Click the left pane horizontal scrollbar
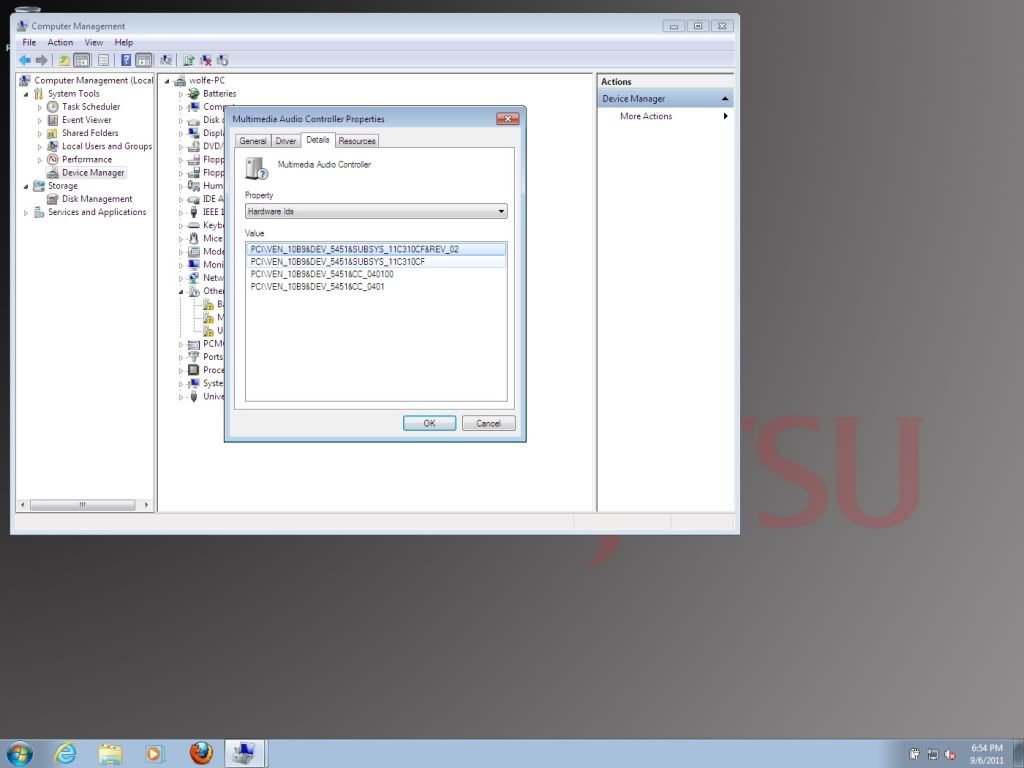The width and height of the screenshot is (1024, 768). 83,505
